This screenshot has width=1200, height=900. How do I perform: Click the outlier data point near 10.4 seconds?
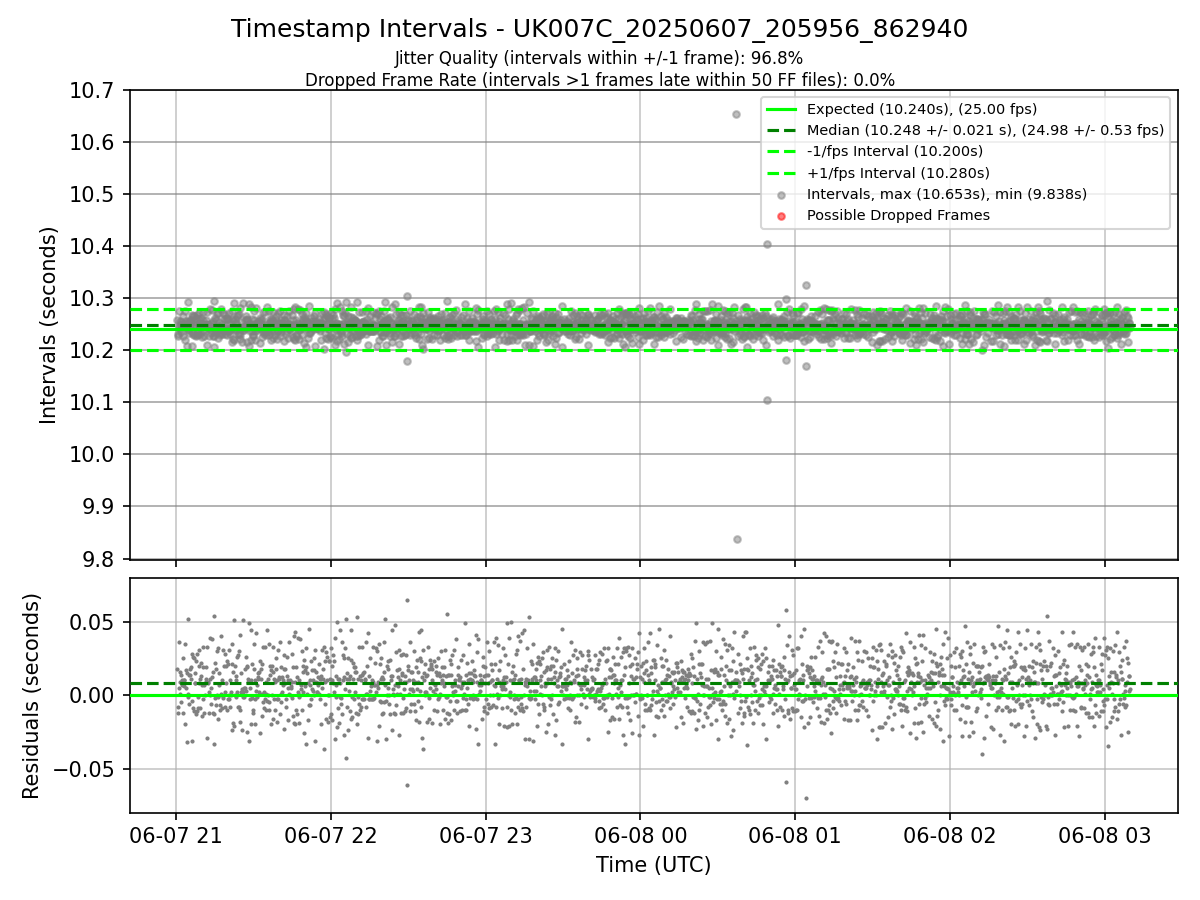click(767, 244)
